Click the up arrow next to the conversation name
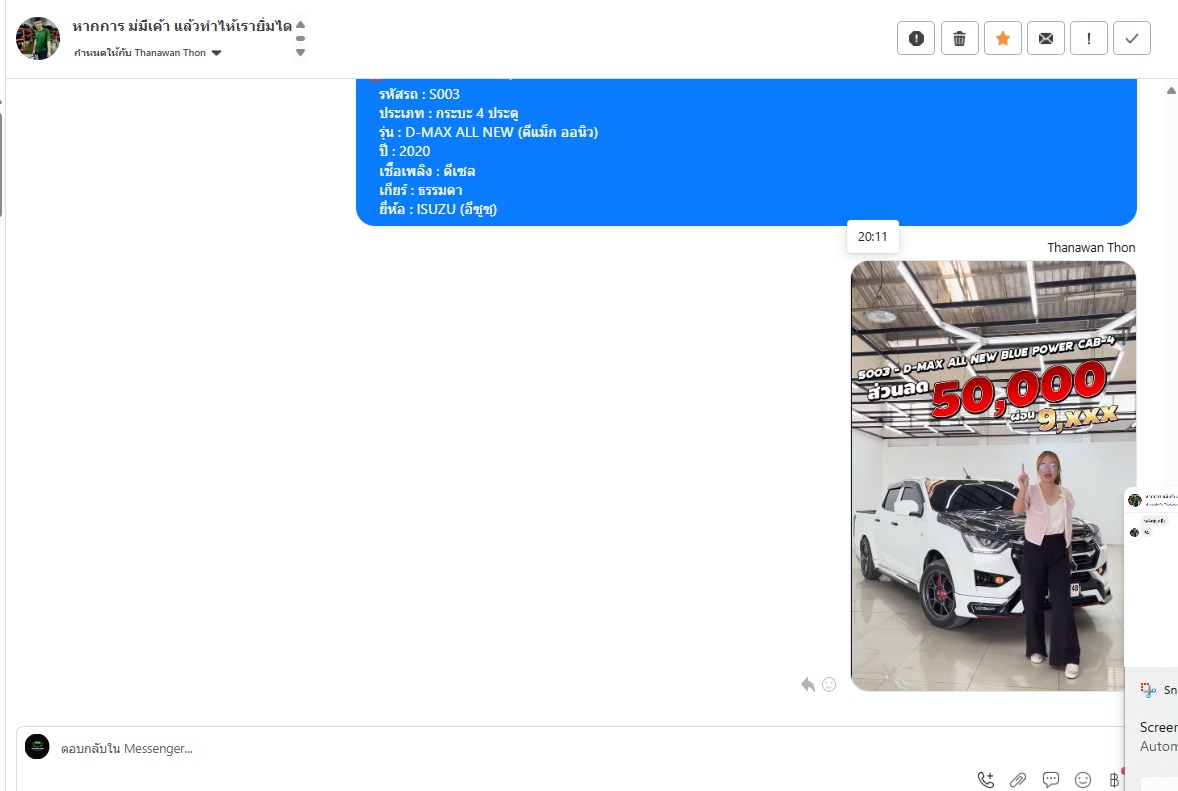1178x791 pixels. pyautogui.click(x=301, y=25)
